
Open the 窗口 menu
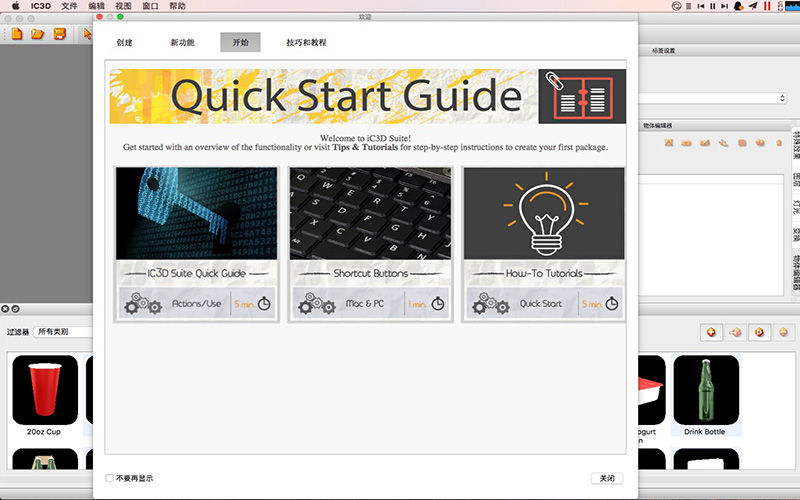(150, 6)
